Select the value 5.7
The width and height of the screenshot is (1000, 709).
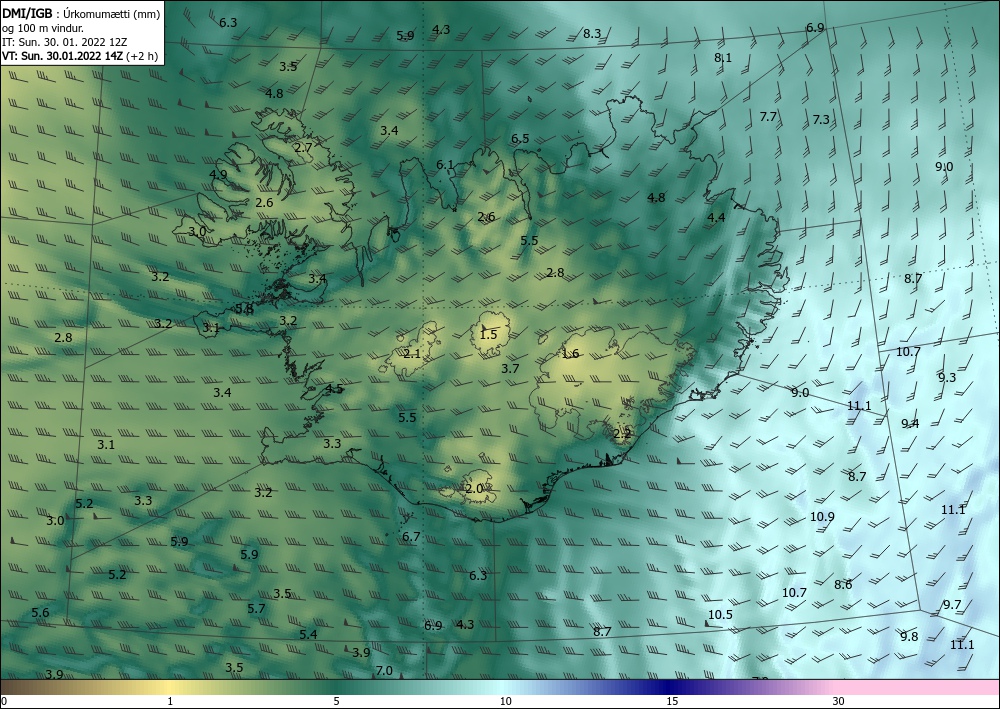click(x=256, y=609)
